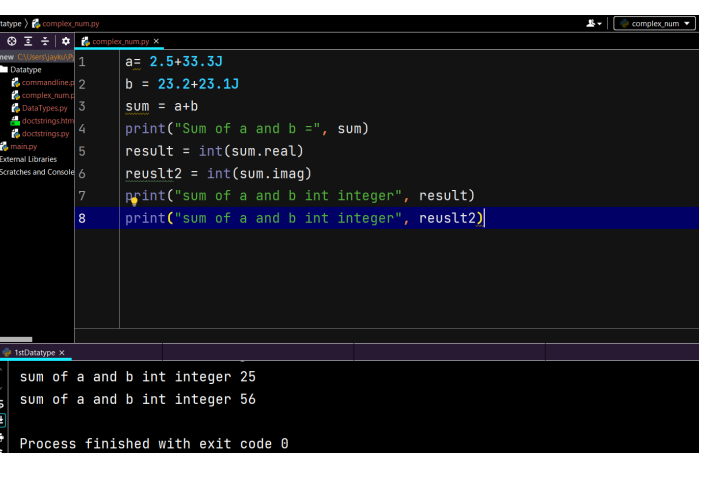Click the project panel horizontal scrollbar
Image resolution: width=726 pixels, height=477 pixels.
pyautogui.click(x=16, y=339)
